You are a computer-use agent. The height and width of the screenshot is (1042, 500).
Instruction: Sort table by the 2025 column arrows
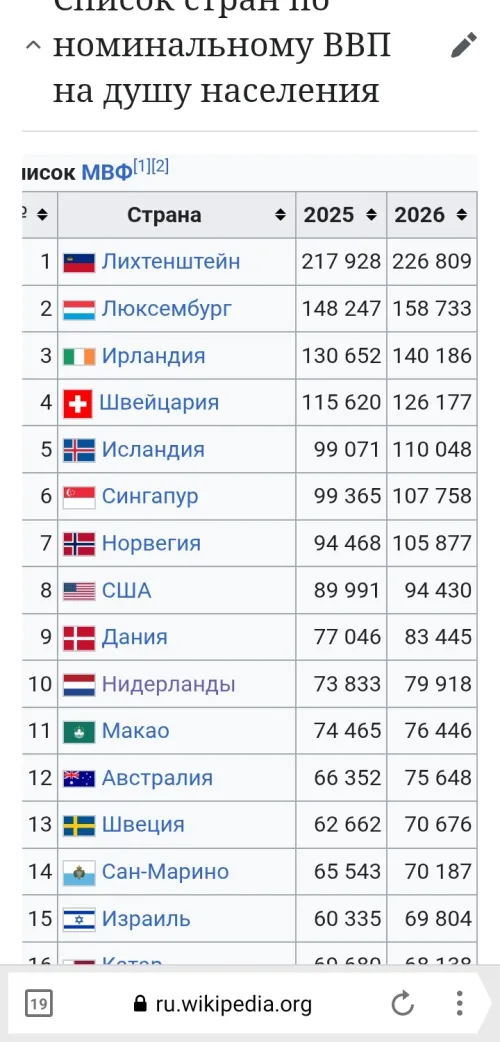tap(372, 215)
